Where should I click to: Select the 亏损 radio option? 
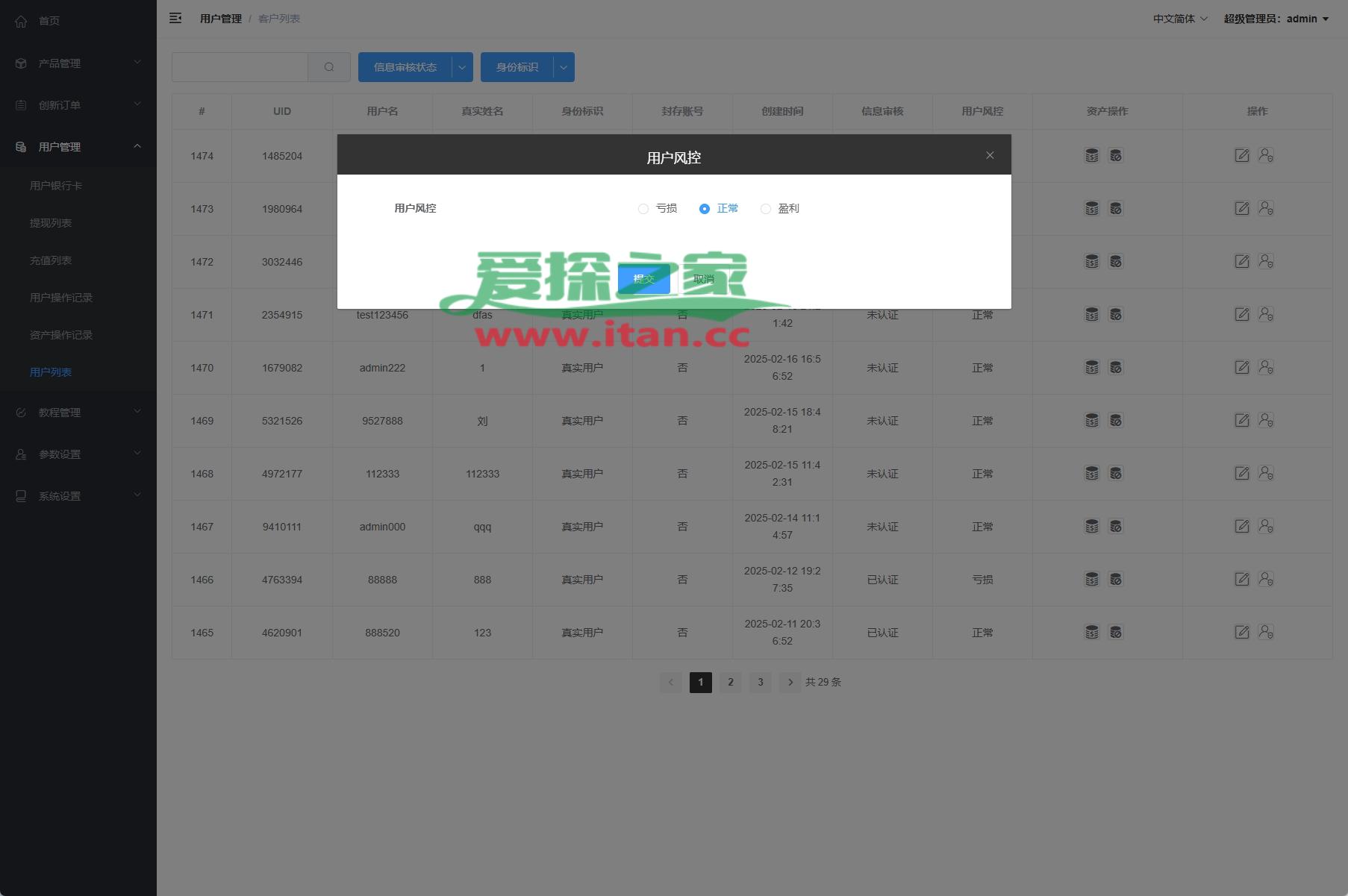point(643,209)
